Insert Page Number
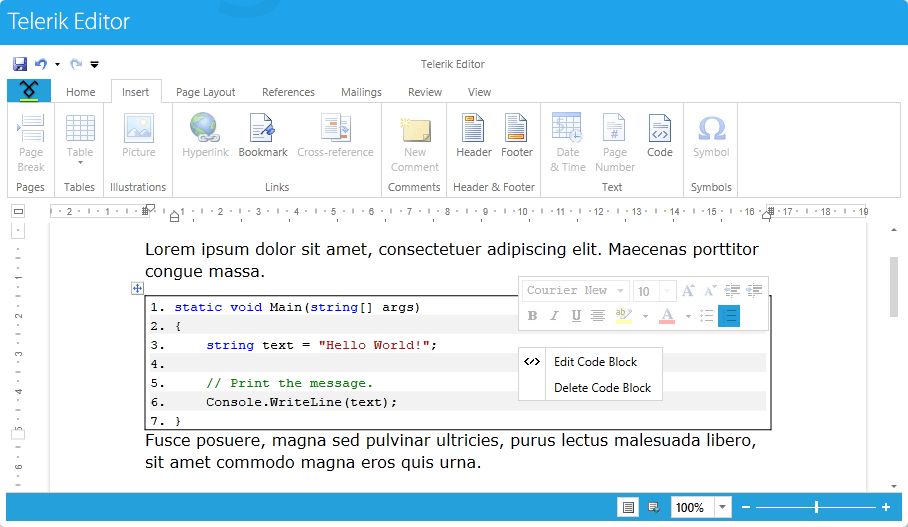 pos(615,143)
